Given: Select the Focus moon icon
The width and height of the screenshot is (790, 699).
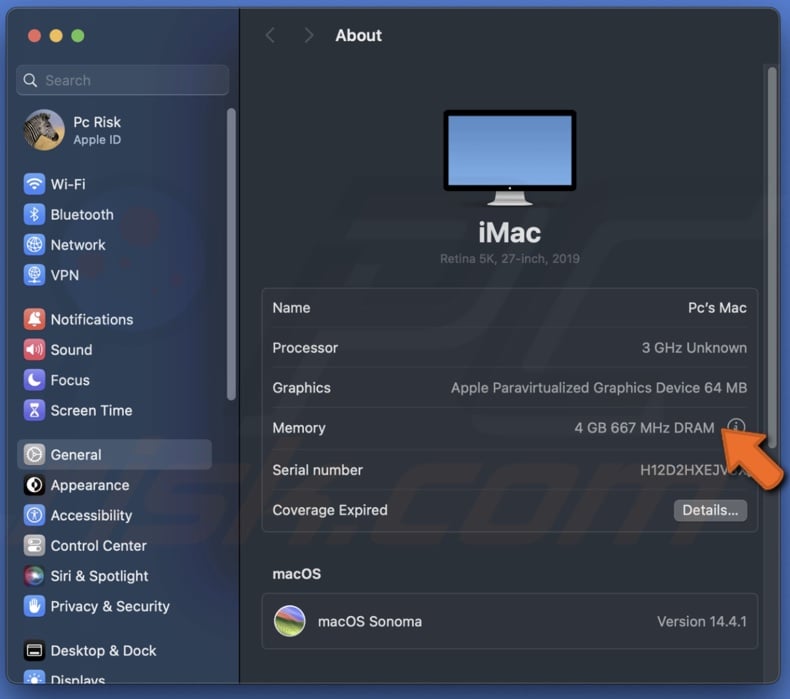Looking at the screenshot, I should coord(34,379).
